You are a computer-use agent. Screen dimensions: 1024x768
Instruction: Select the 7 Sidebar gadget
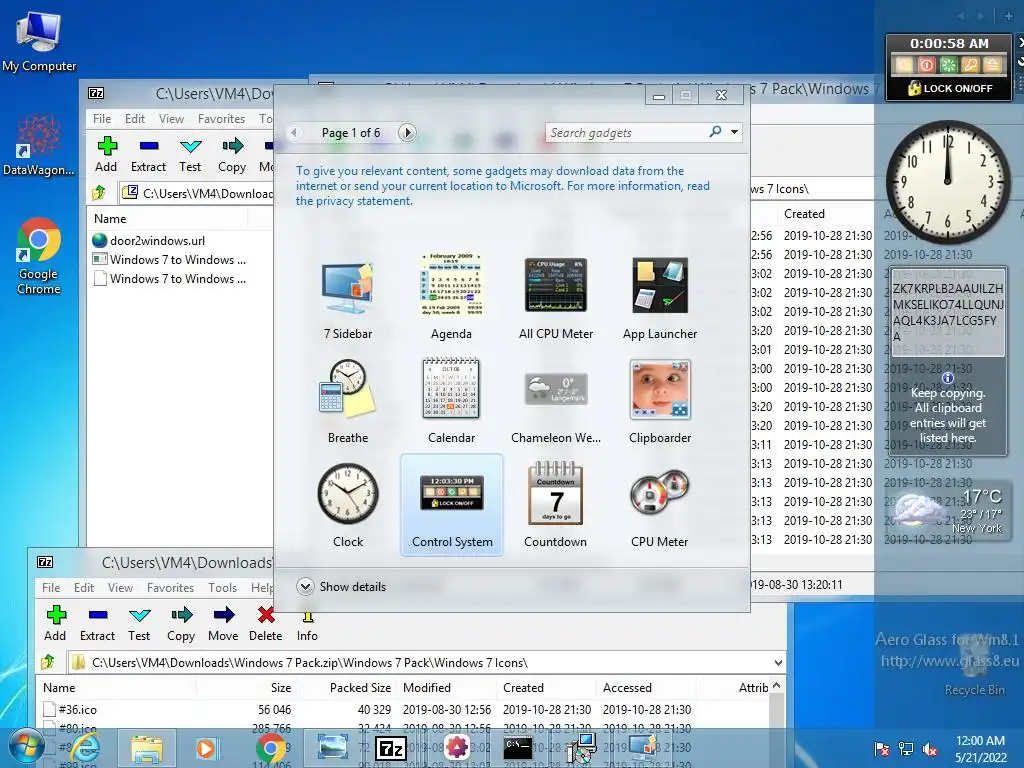click(347, 298)
